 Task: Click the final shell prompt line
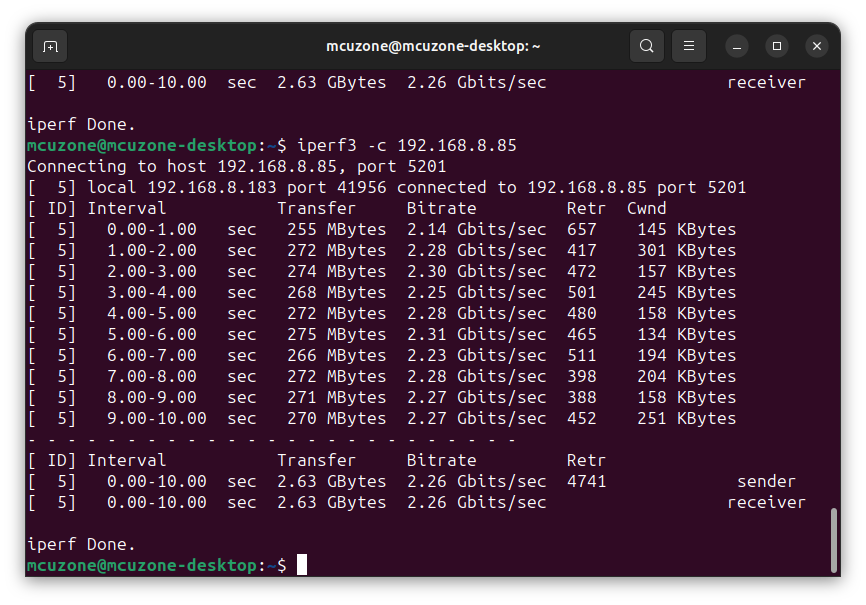tap(160, 565)
